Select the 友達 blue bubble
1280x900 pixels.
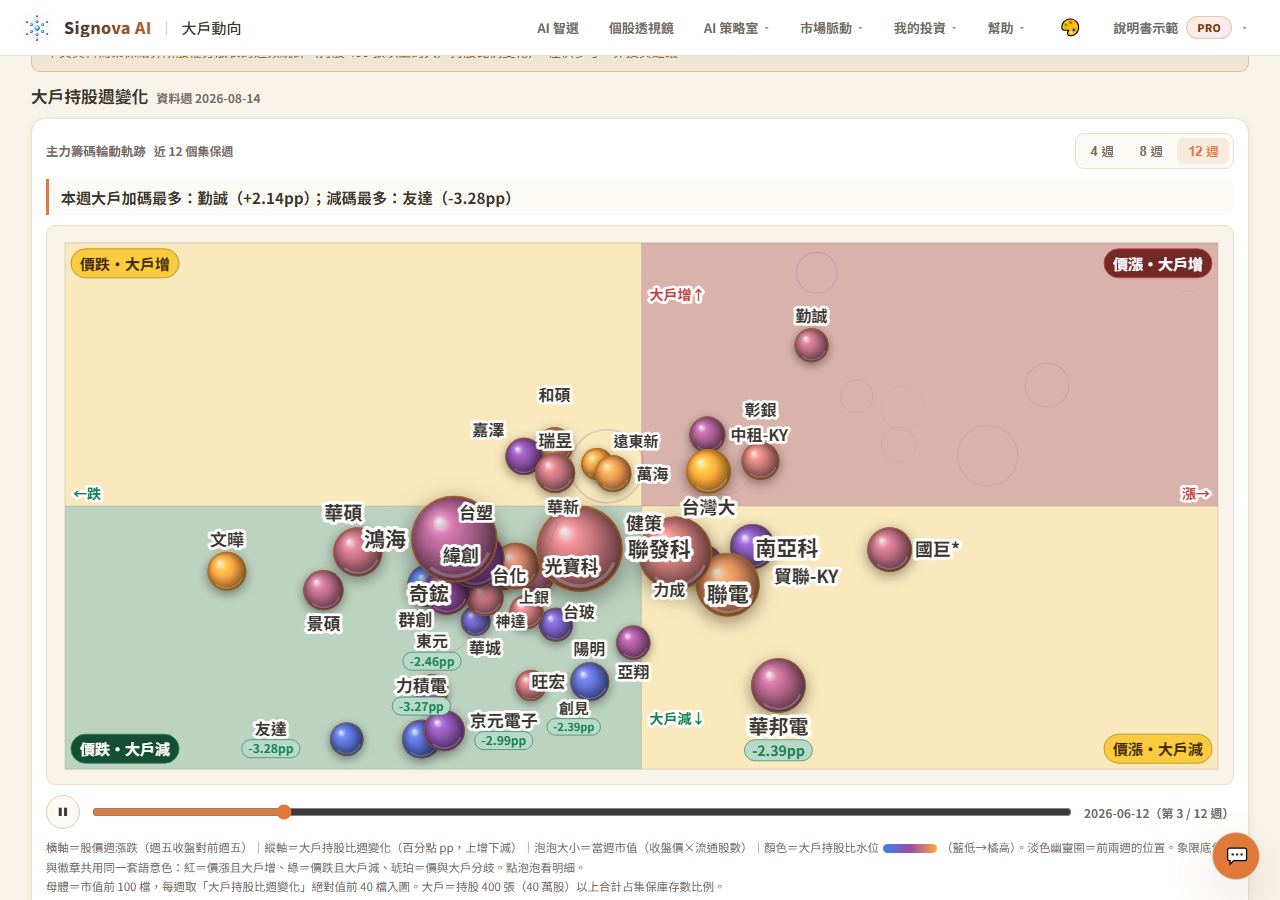pyautogui.click(x=346, y=739)
